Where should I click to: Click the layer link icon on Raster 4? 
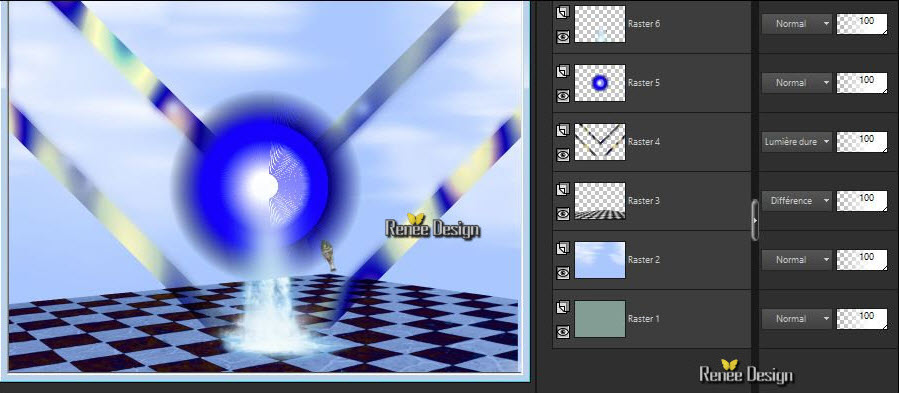562,130
